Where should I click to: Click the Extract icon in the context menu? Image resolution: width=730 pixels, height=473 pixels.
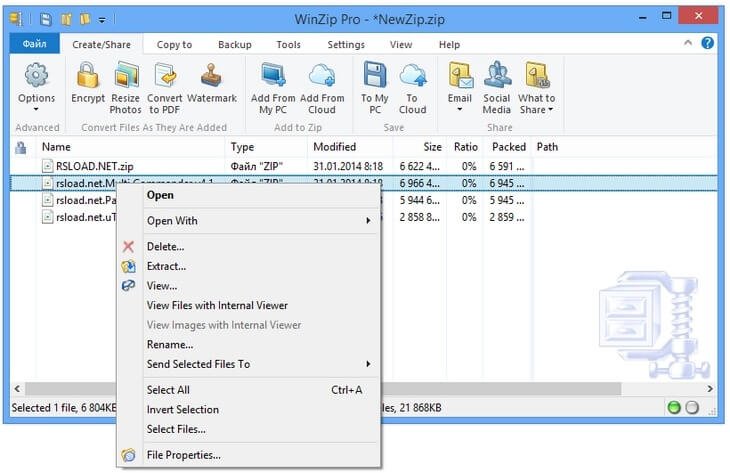point(128,266)
